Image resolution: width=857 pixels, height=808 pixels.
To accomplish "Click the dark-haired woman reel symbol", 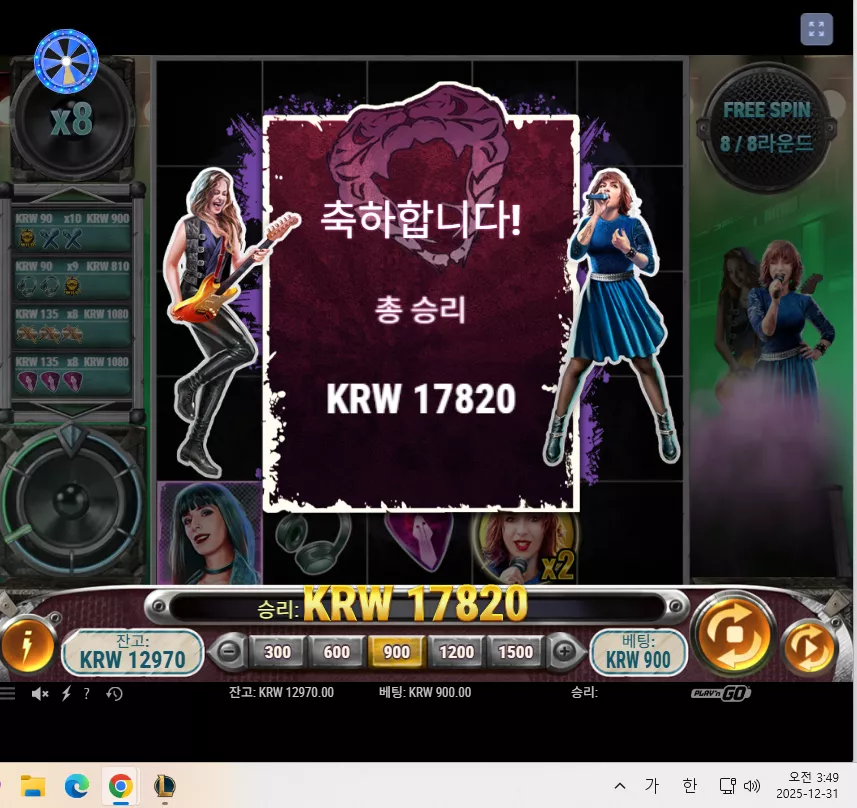I will pos(210,533).
